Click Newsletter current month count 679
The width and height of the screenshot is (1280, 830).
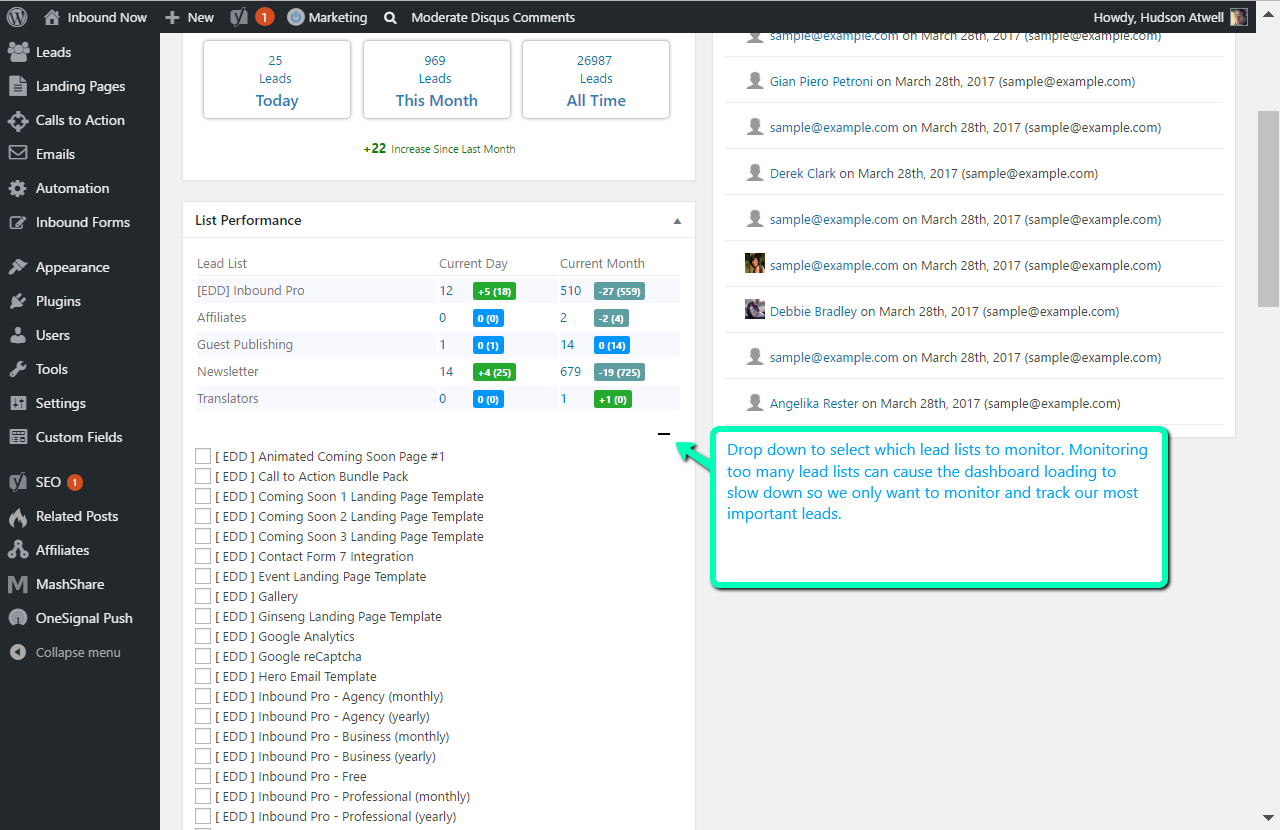pos(570,372)
